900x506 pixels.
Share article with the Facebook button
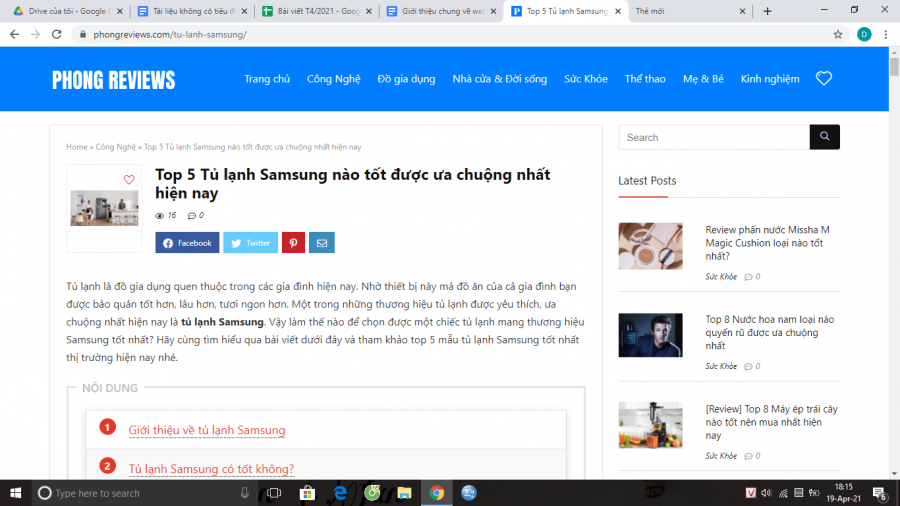coord(187,243)
